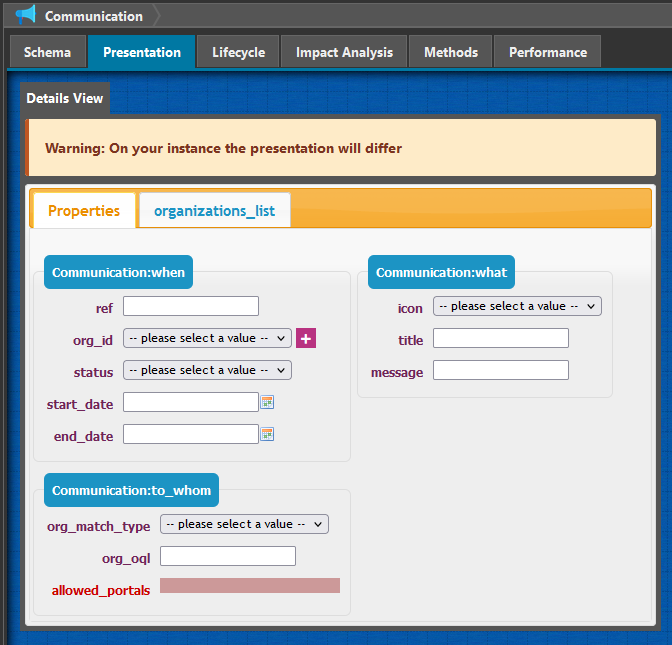This screenshot has height=645, width=672.
Task: Go to the Performance tab
Action: [x=547, y=52]
